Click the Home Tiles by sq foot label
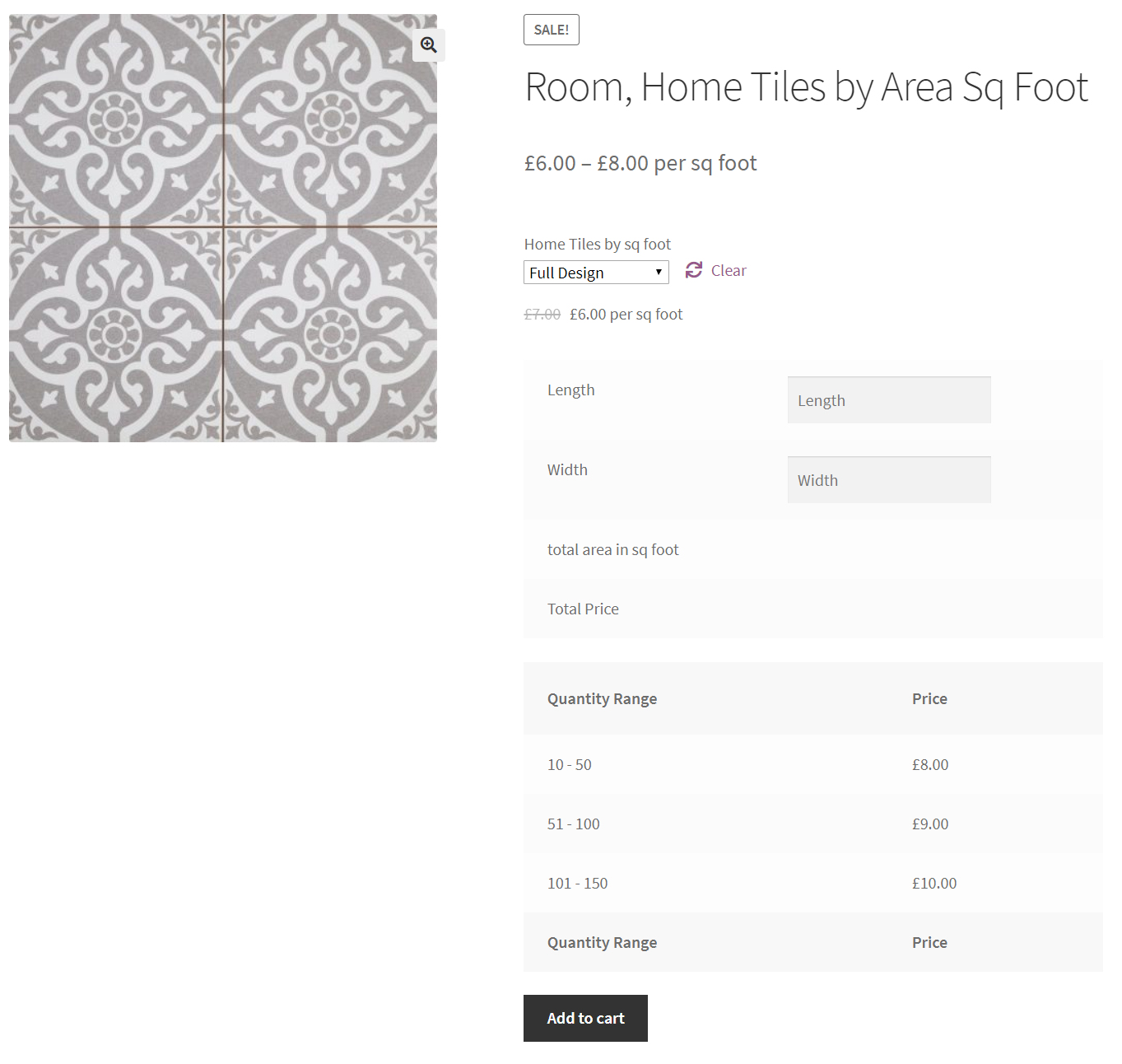1122x1064 pixels. click(597, 245)
